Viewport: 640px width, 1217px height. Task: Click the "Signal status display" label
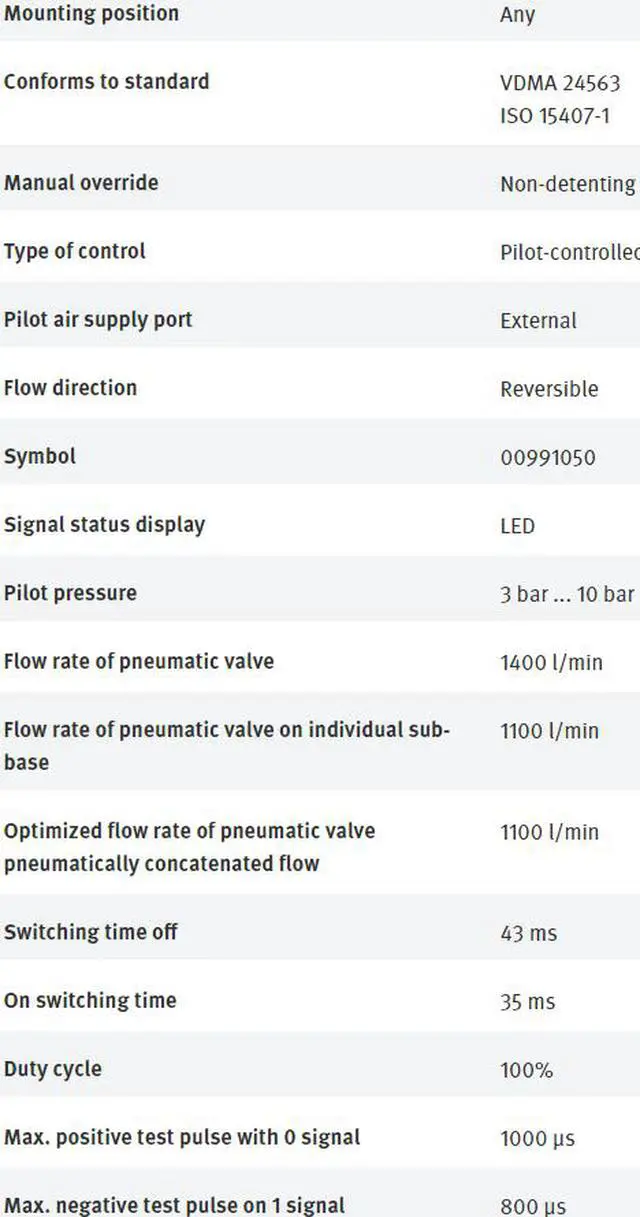[104, 525]
